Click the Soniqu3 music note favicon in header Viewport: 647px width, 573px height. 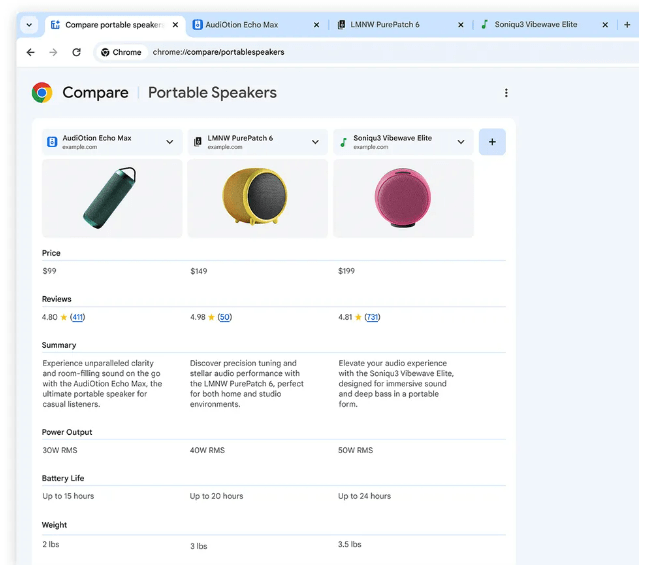pos(343,142)
